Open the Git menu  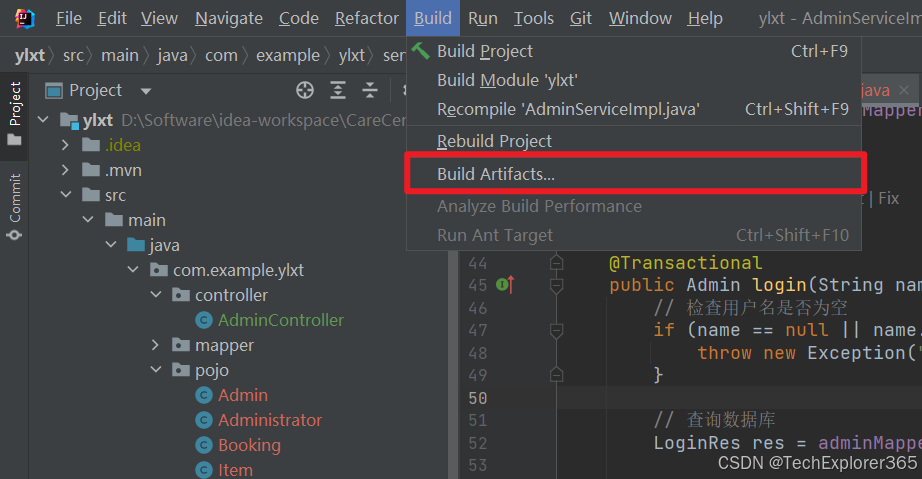tap(581, 19)
